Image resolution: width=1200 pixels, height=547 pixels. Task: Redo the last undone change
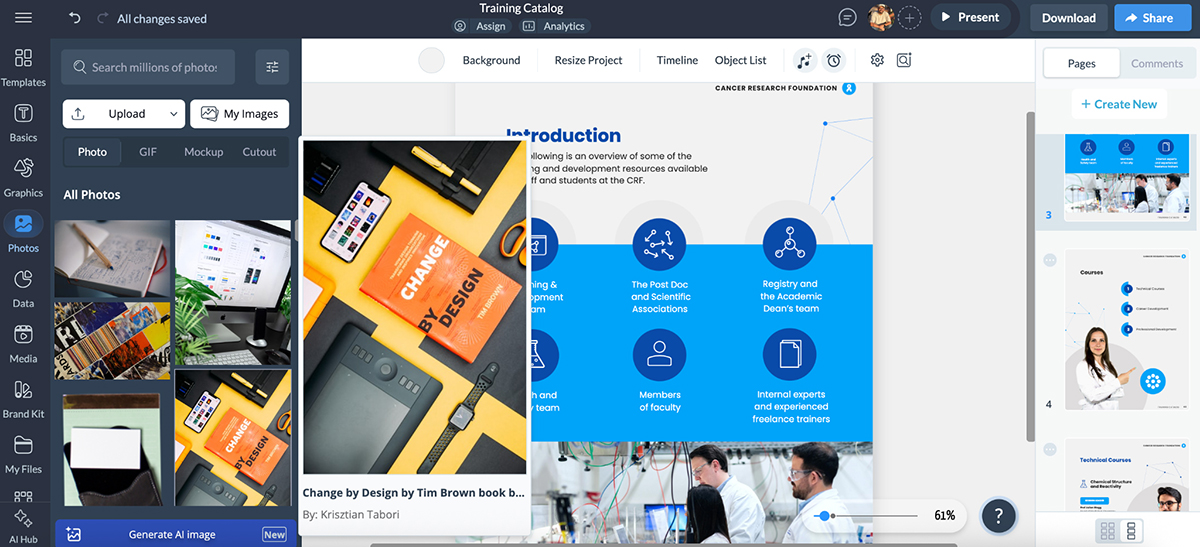[x=102, y=18]
